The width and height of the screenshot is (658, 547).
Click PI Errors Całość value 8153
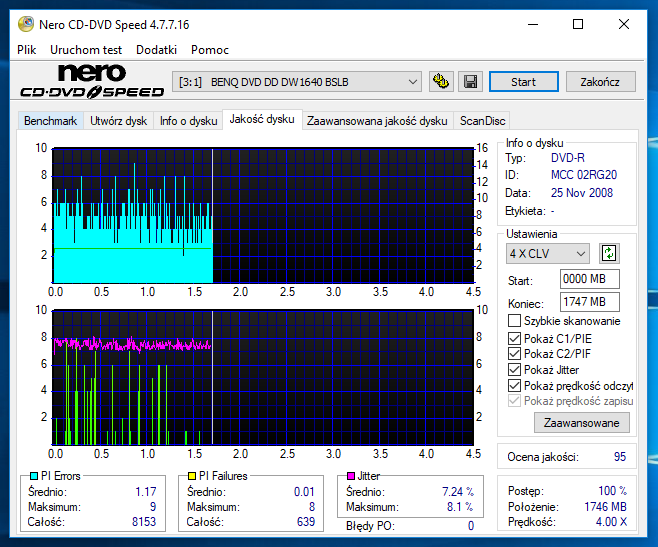pos(144,521)
